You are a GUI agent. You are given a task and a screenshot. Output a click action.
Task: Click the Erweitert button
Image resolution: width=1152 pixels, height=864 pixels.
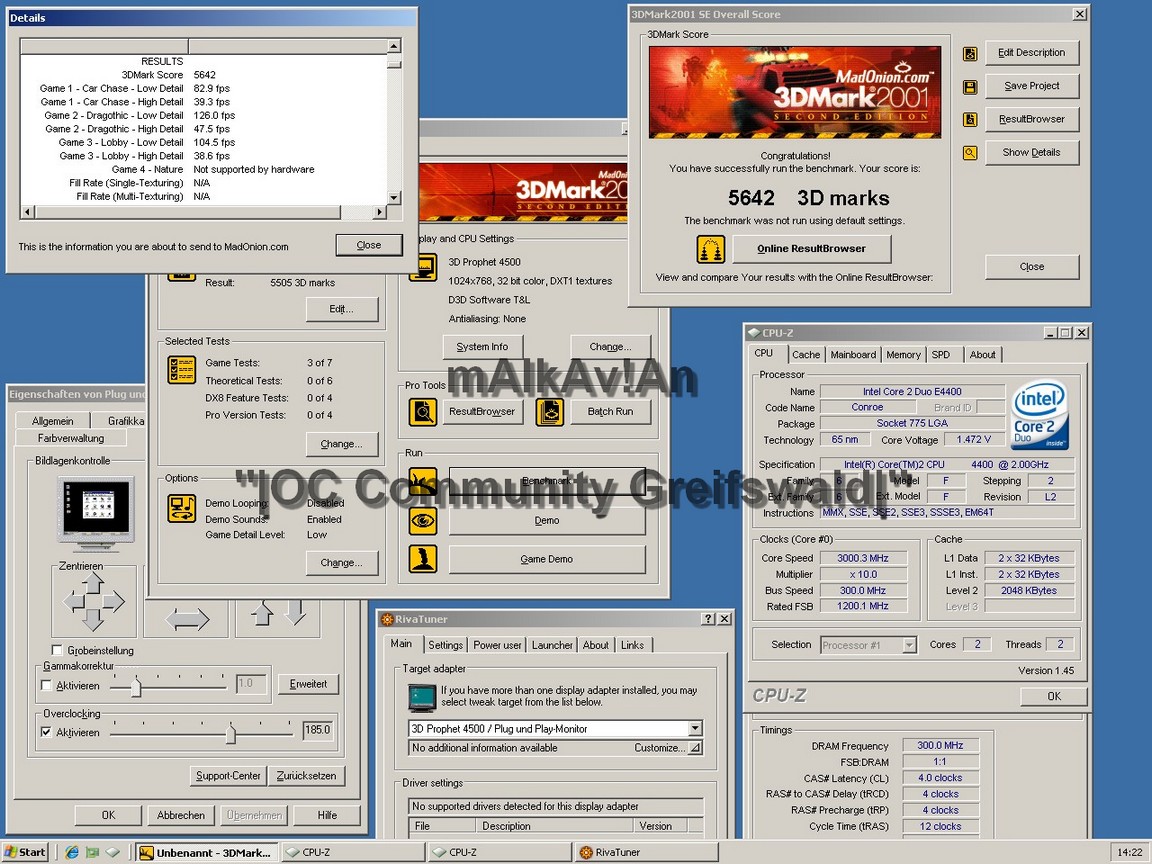[309, 685]
